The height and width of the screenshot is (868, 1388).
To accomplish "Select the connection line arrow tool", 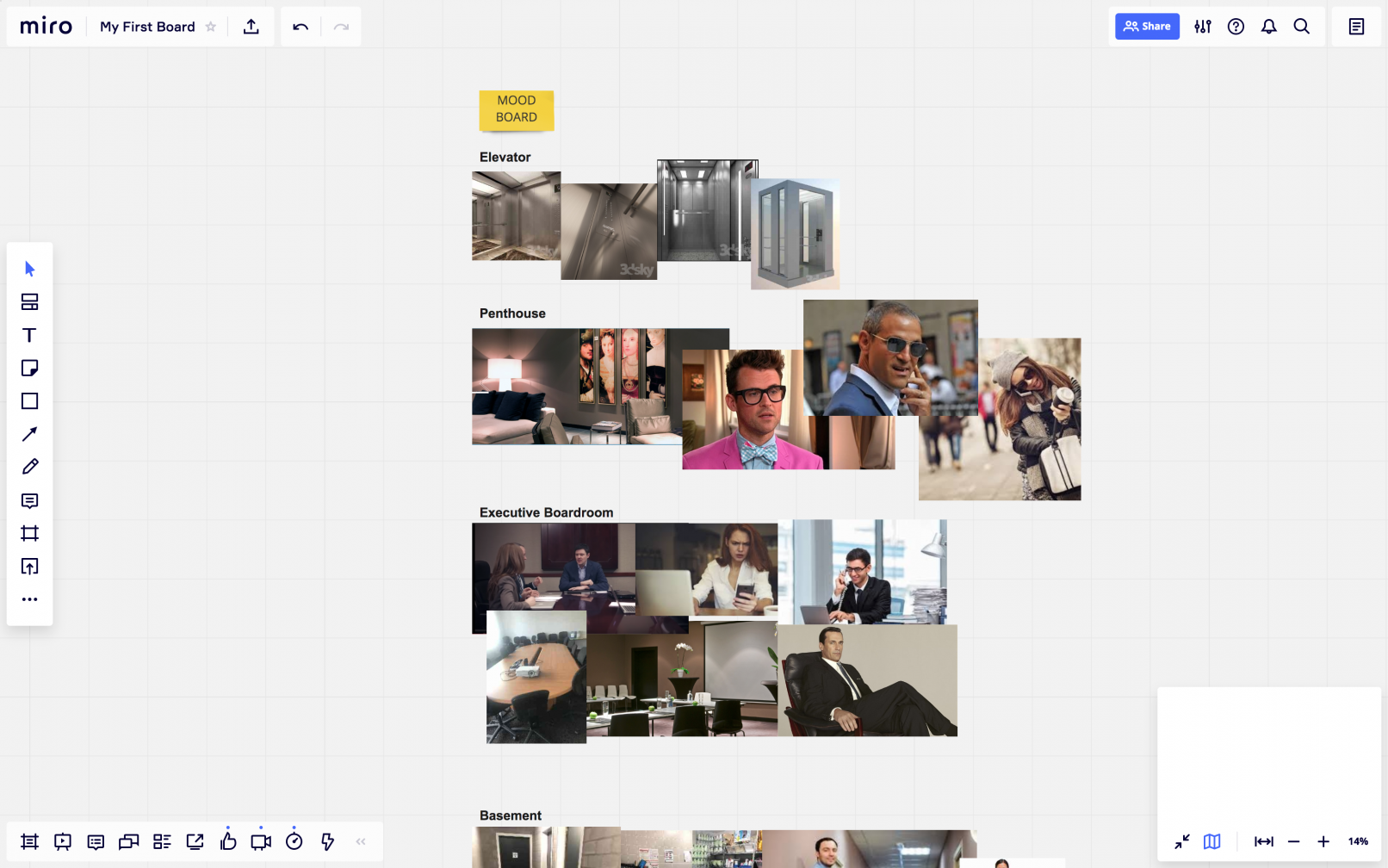I will (29, 434).
